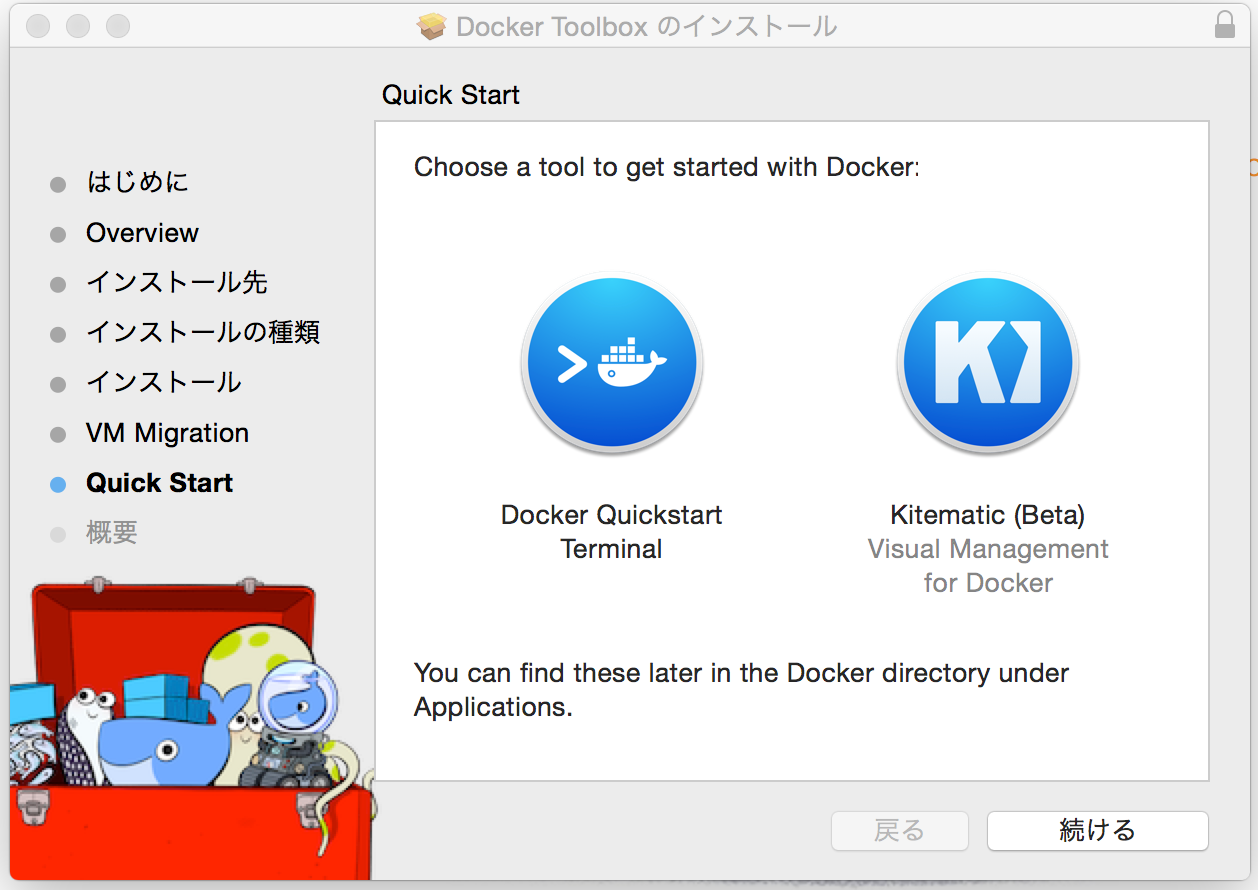Select the インストール step in sidebar
The width and height of the screenshot is (1258, 890).
164,382
